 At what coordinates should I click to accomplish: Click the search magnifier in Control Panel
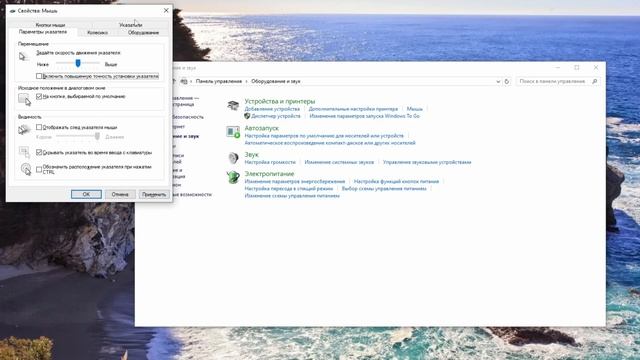pos(595,81)
